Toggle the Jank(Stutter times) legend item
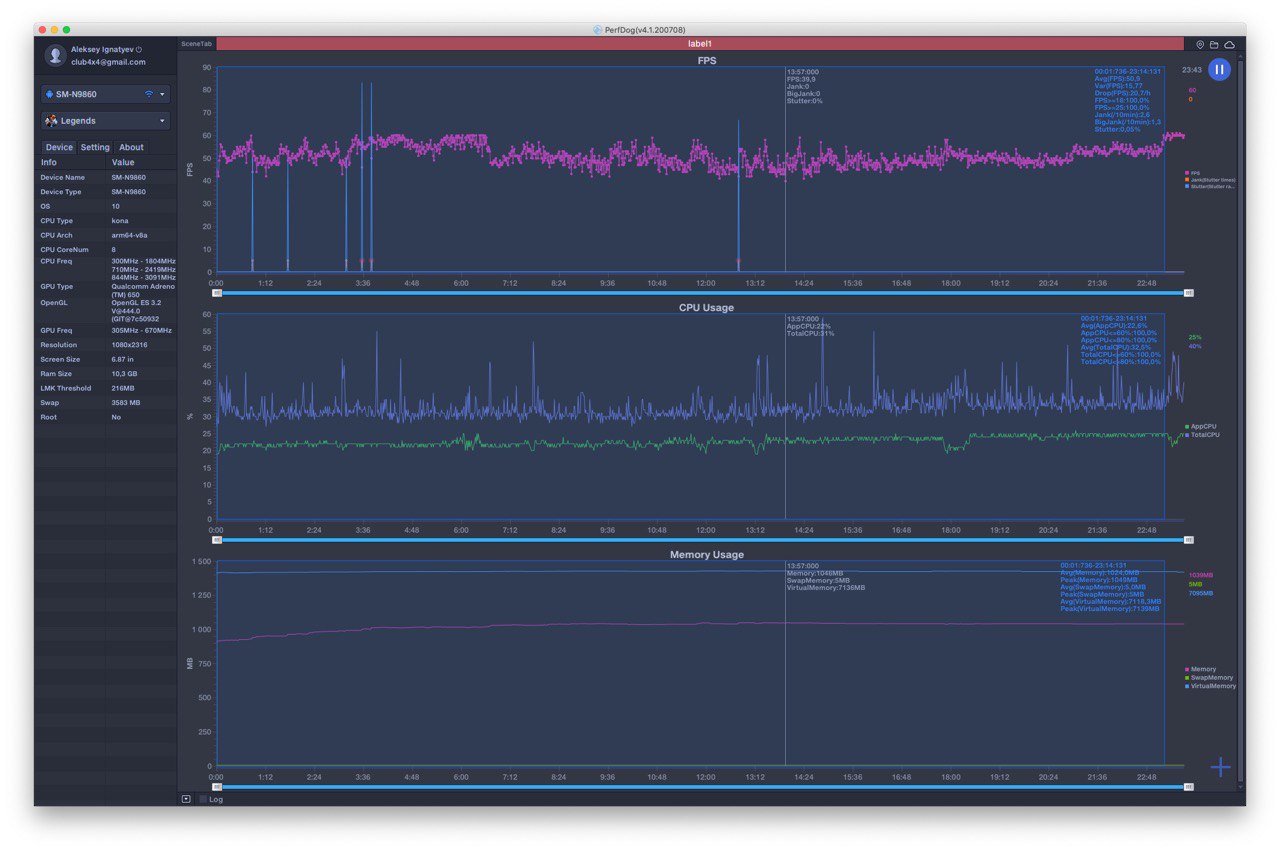 [x=1210, y=180]
